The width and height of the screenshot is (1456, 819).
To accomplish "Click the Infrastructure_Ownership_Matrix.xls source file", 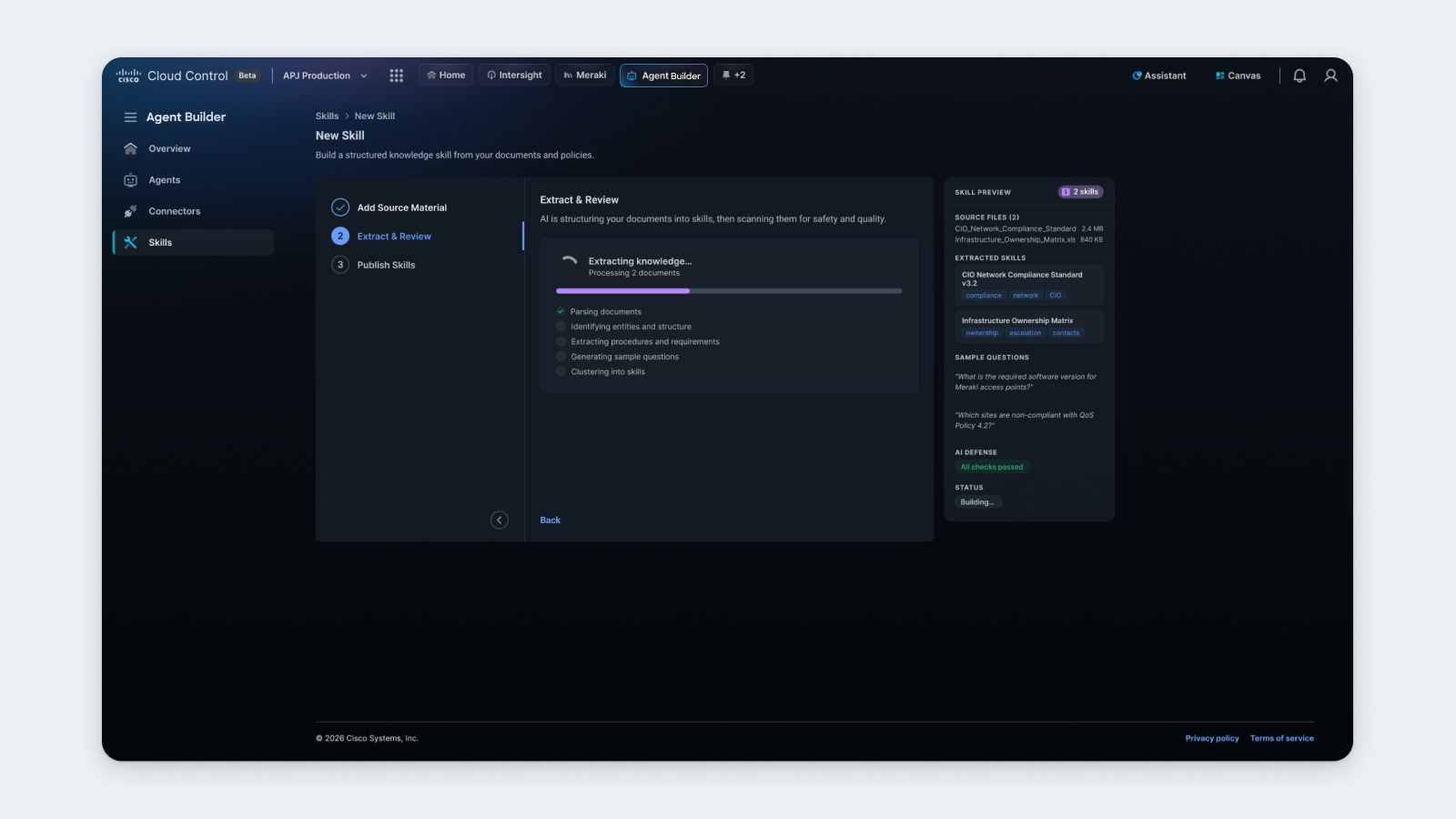I will pos(1029,239).
